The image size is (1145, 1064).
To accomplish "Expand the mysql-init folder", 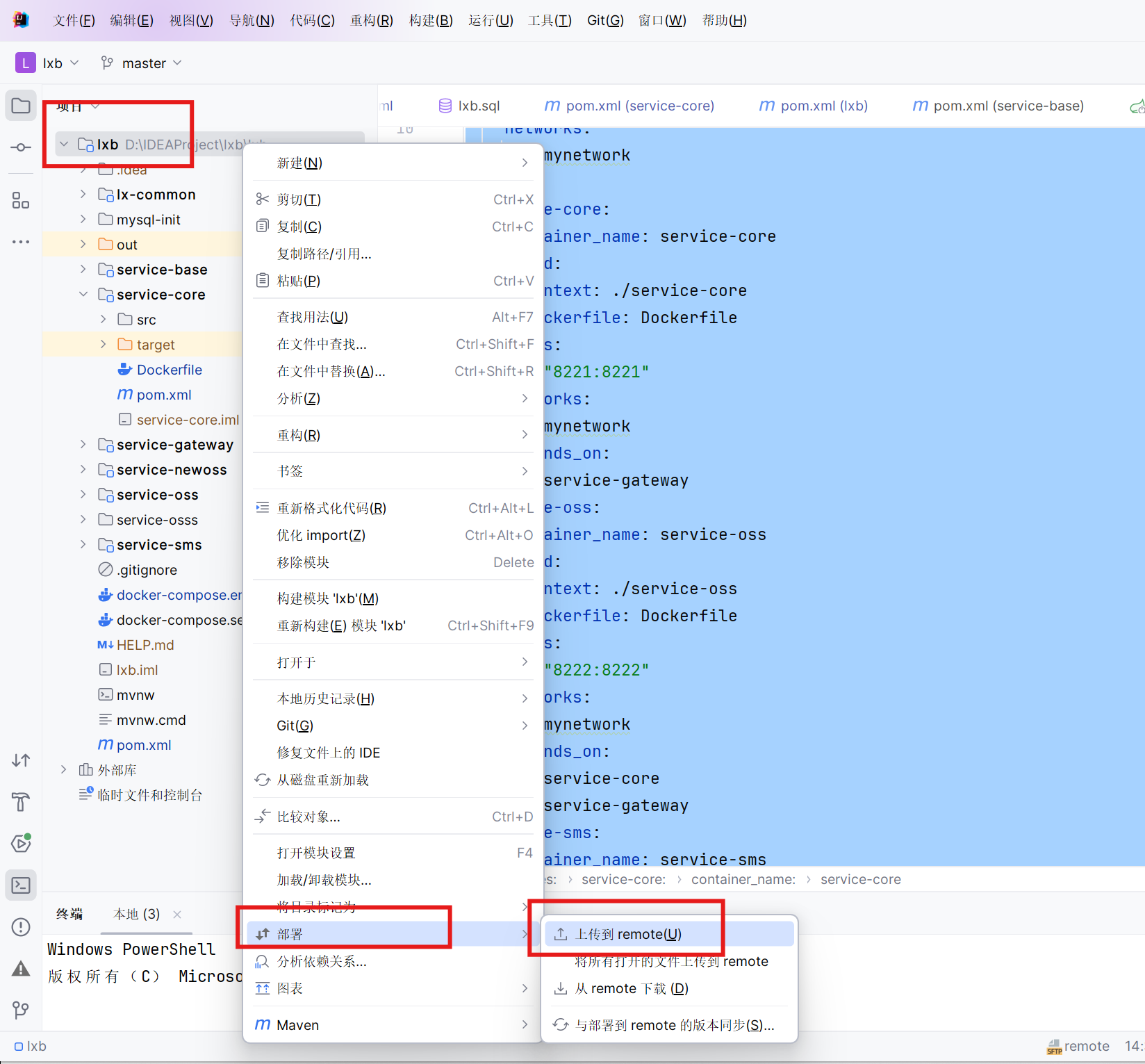I will pos(83,219).
